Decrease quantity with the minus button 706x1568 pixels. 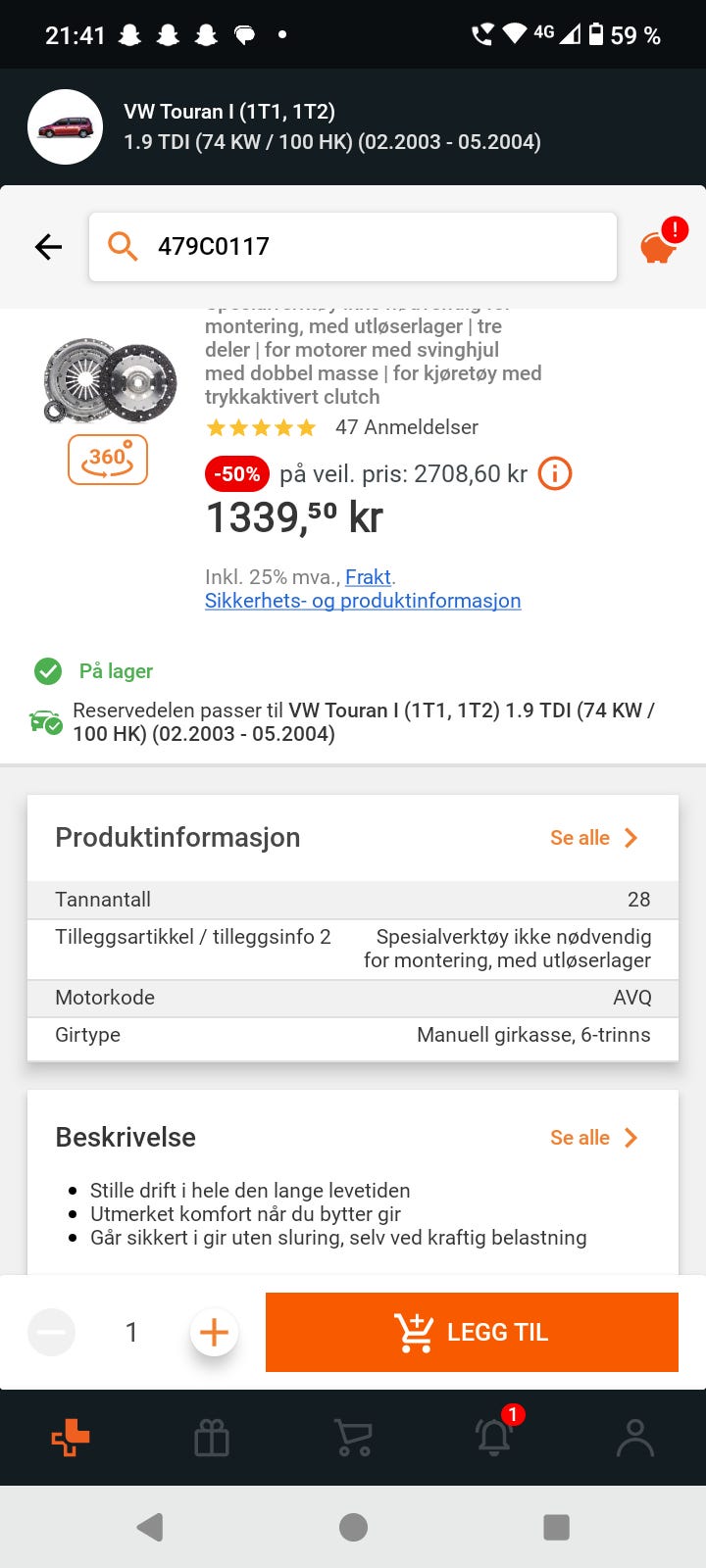tap(52, 1333)
